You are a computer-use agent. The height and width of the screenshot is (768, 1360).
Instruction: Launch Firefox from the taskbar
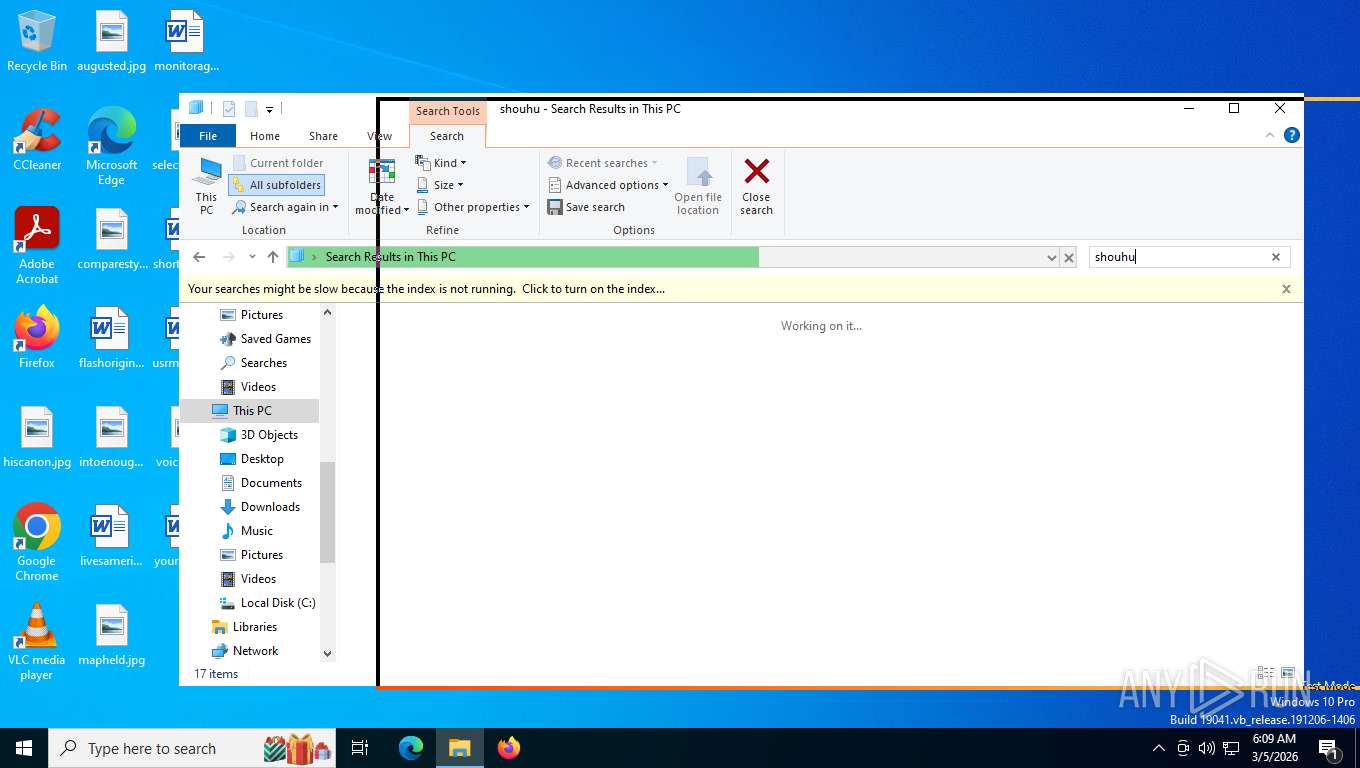(509, 748)
